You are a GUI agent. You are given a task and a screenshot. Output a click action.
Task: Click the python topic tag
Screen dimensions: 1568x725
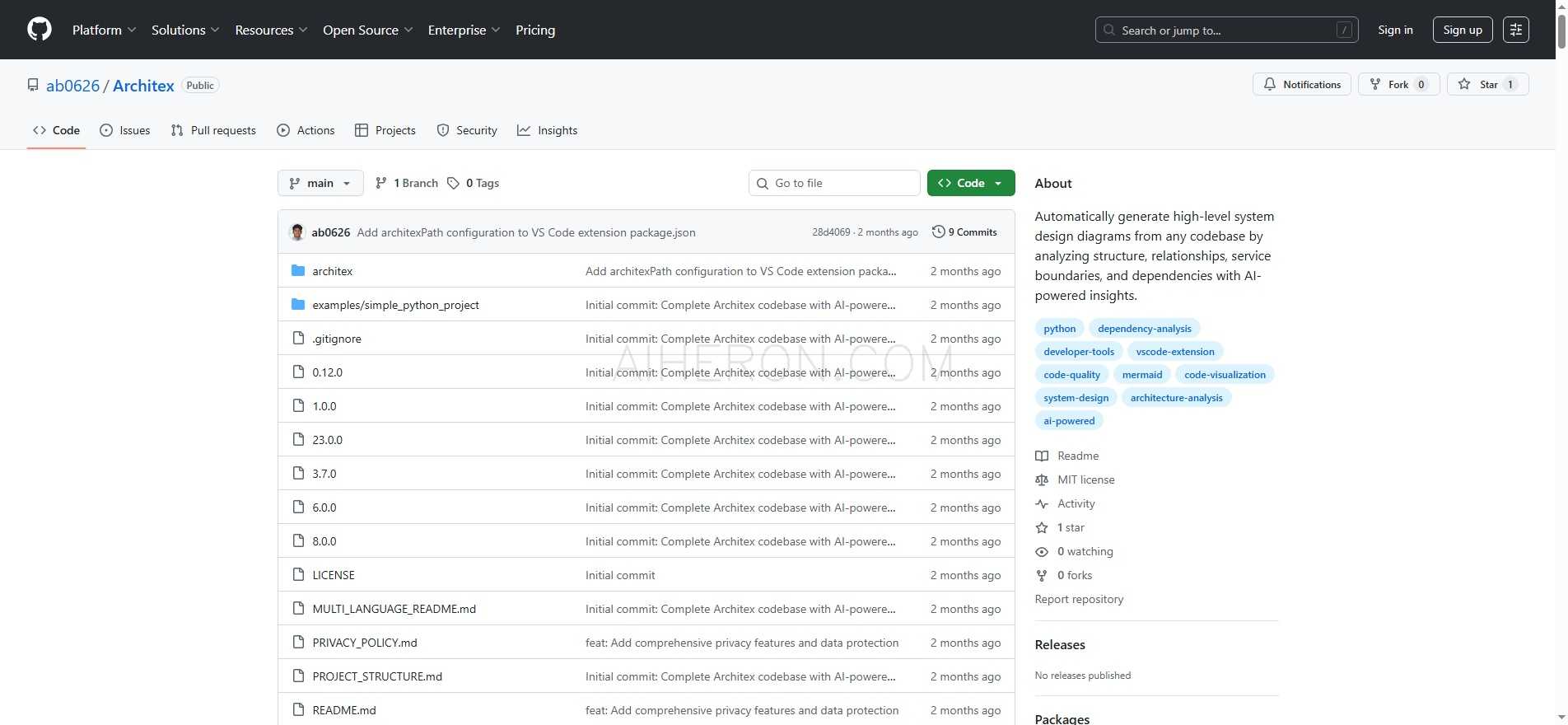(x=1059, y=329)
